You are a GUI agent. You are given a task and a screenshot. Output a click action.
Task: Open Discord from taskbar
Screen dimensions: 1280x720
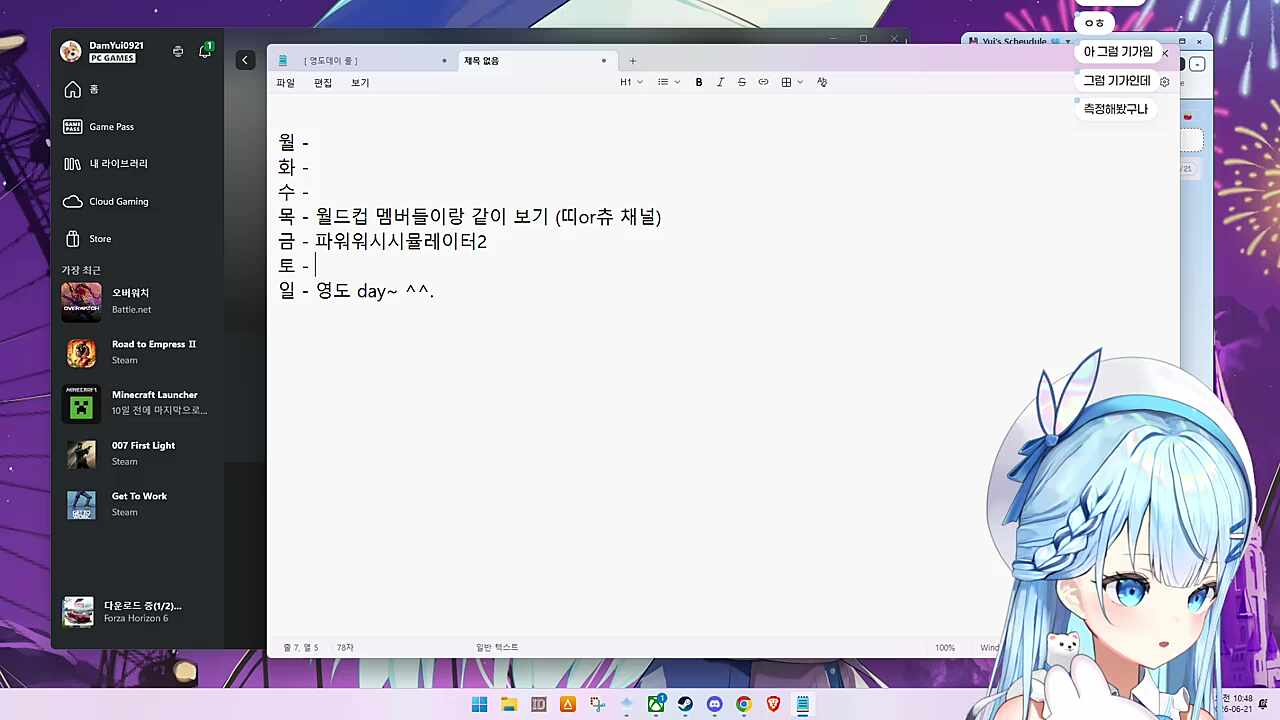point(714,705)
